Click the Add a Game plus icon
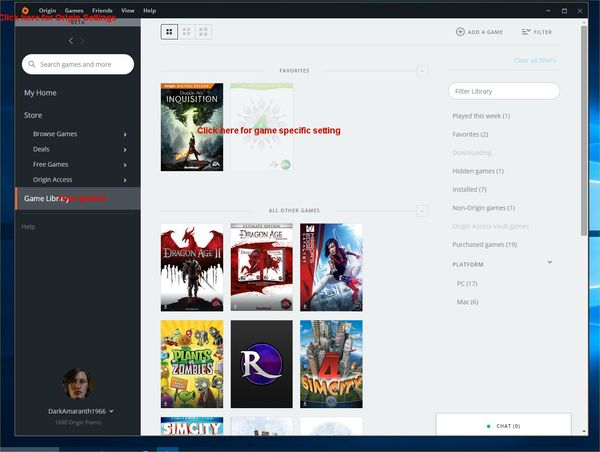The image size is (600, 452). (460, 32)
